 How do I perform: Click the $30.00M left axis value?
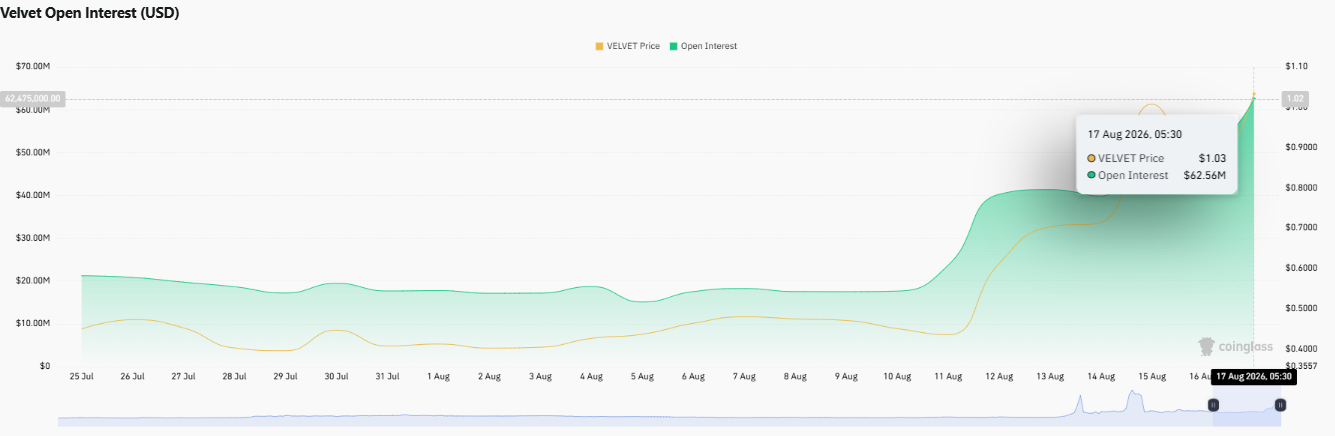[33, 238]
